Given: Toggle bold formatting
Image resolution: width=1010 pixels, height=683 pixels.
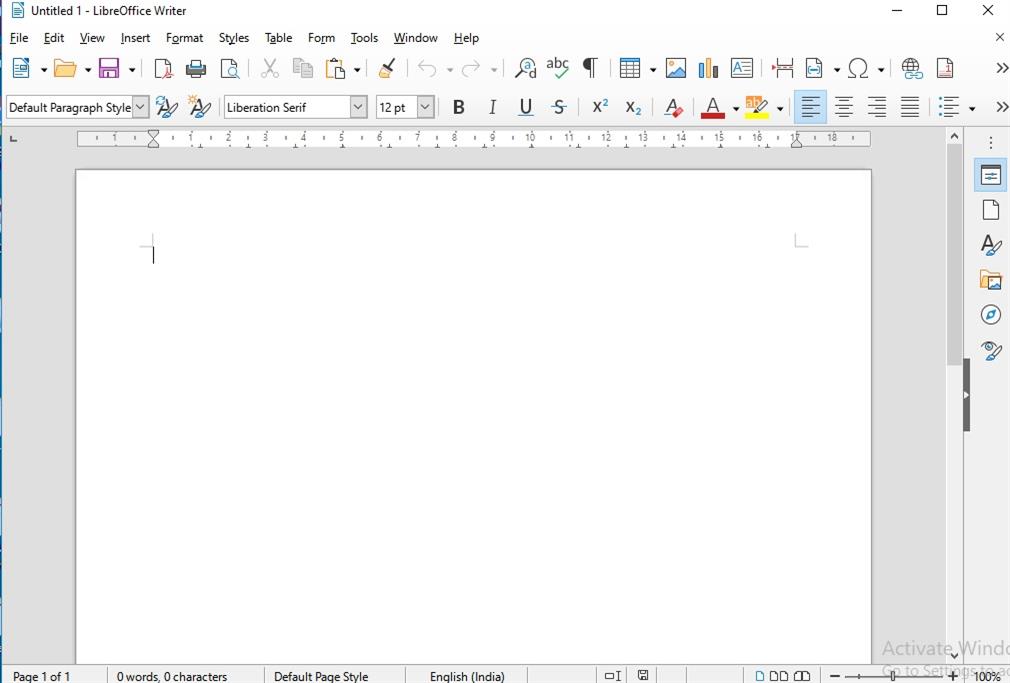Looking at the screenshot, I should coord(458,107).
